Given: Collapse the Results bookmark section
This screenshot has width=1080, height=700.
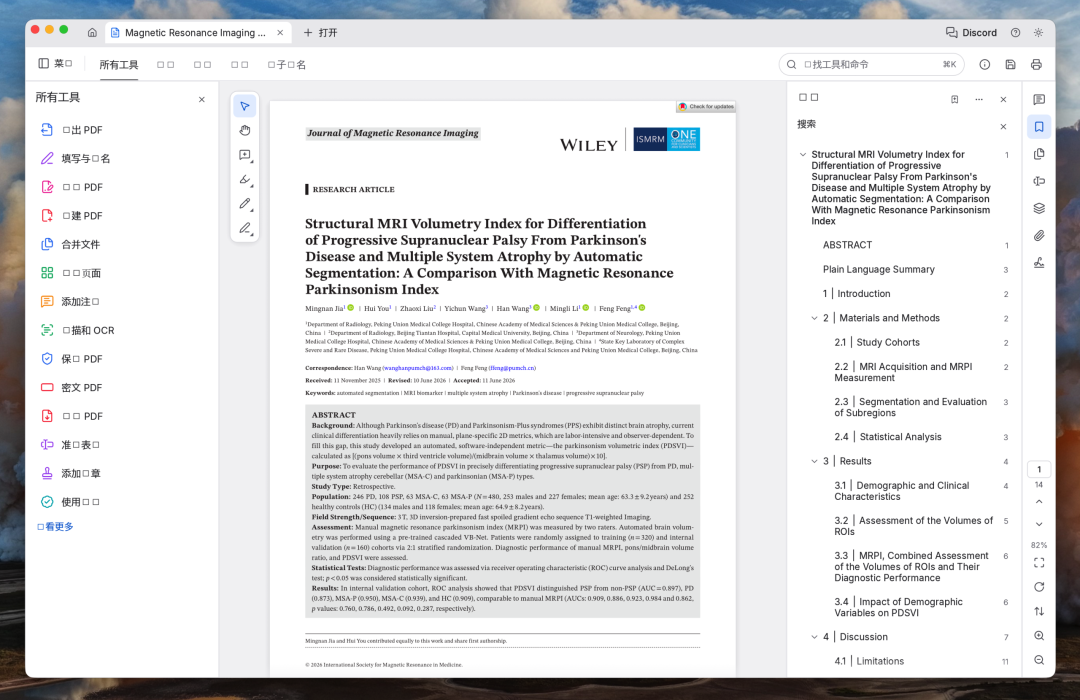Looking at the screenshot, I should 814,462.
